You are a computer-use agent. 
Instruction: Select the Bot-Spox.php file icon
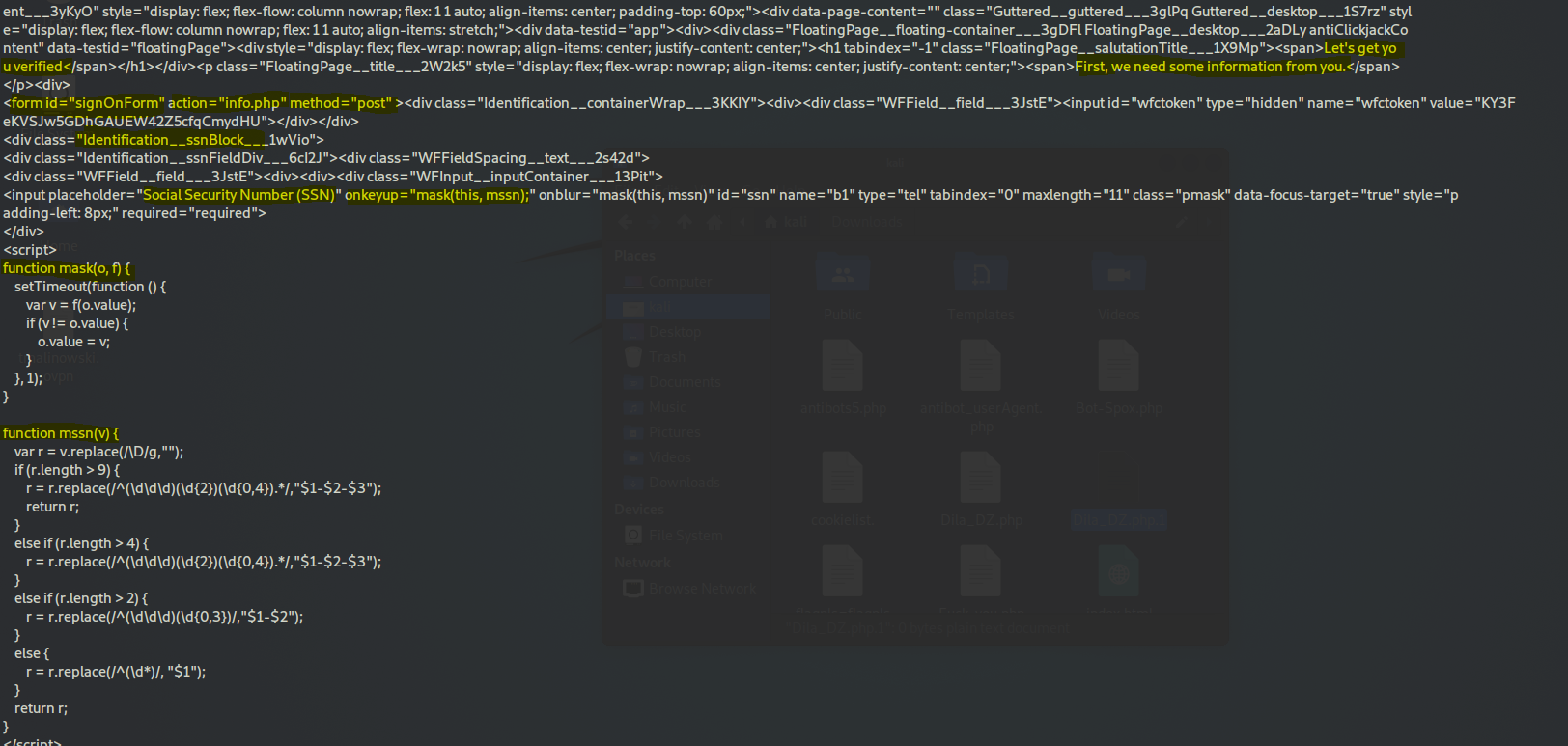pyautogui.click(x=1118, y=369)
